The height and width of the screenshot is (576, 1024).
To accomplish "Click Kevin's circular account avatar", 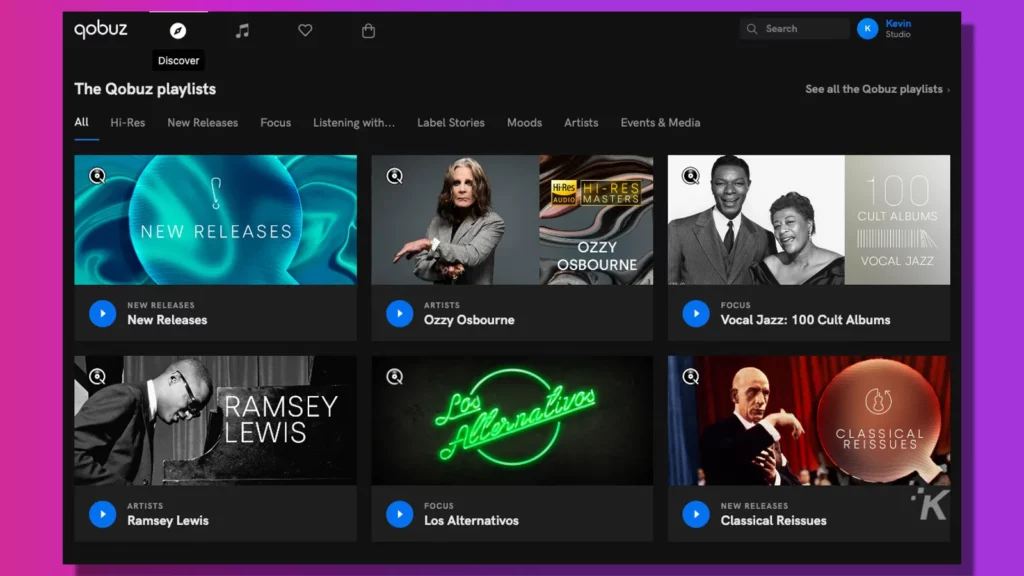I will tap(868, 28).
